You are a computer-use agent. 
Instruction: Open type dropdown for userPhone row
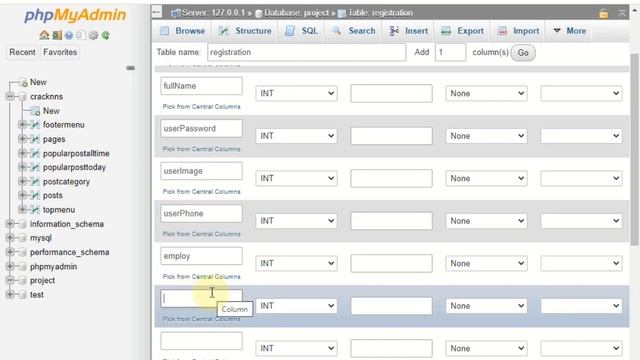(x=296, y=221)
